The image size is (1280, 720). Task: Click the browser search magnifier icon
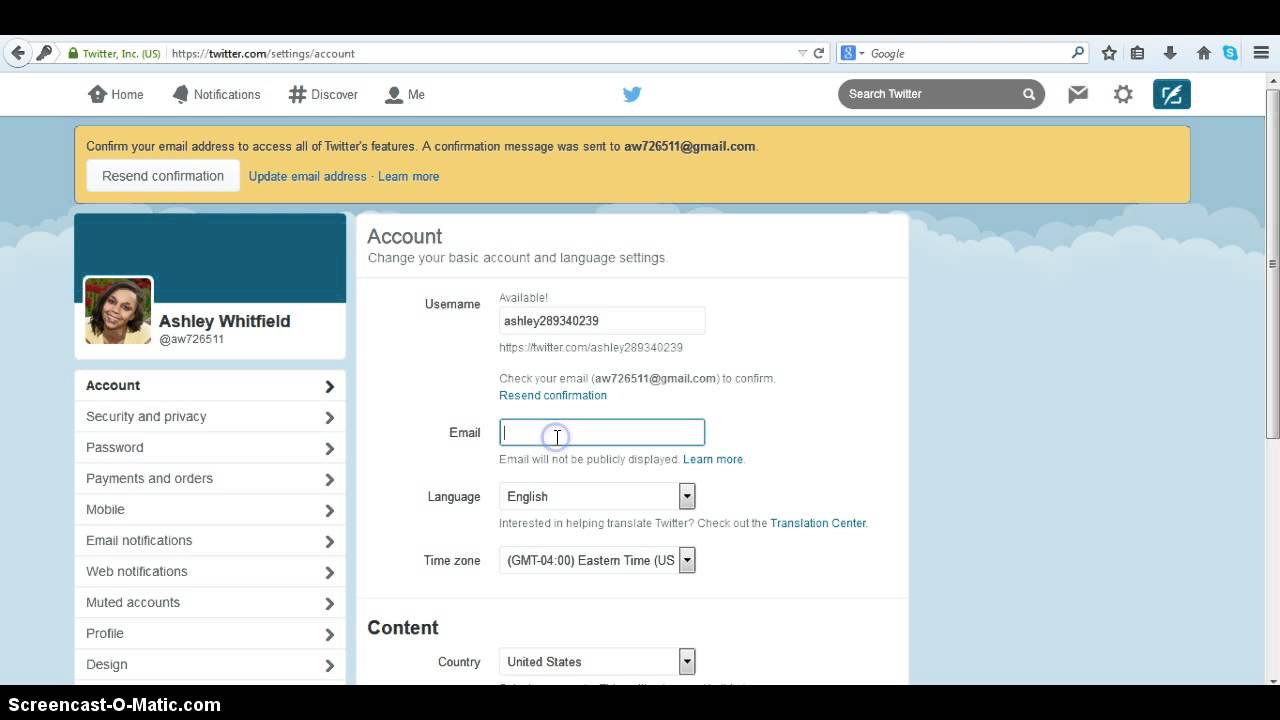(1078, 53)
